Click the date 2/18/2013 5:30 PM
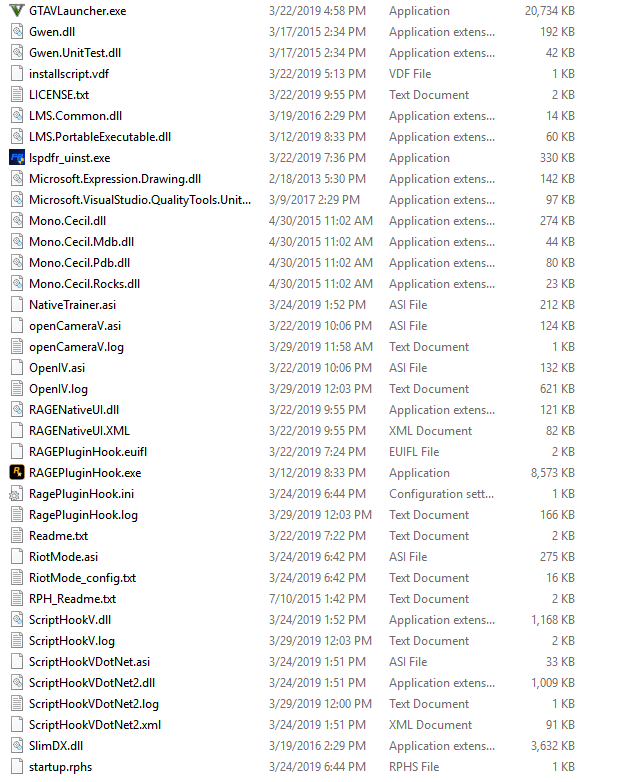The image size is (630, 782). click(x=317, y=179)
